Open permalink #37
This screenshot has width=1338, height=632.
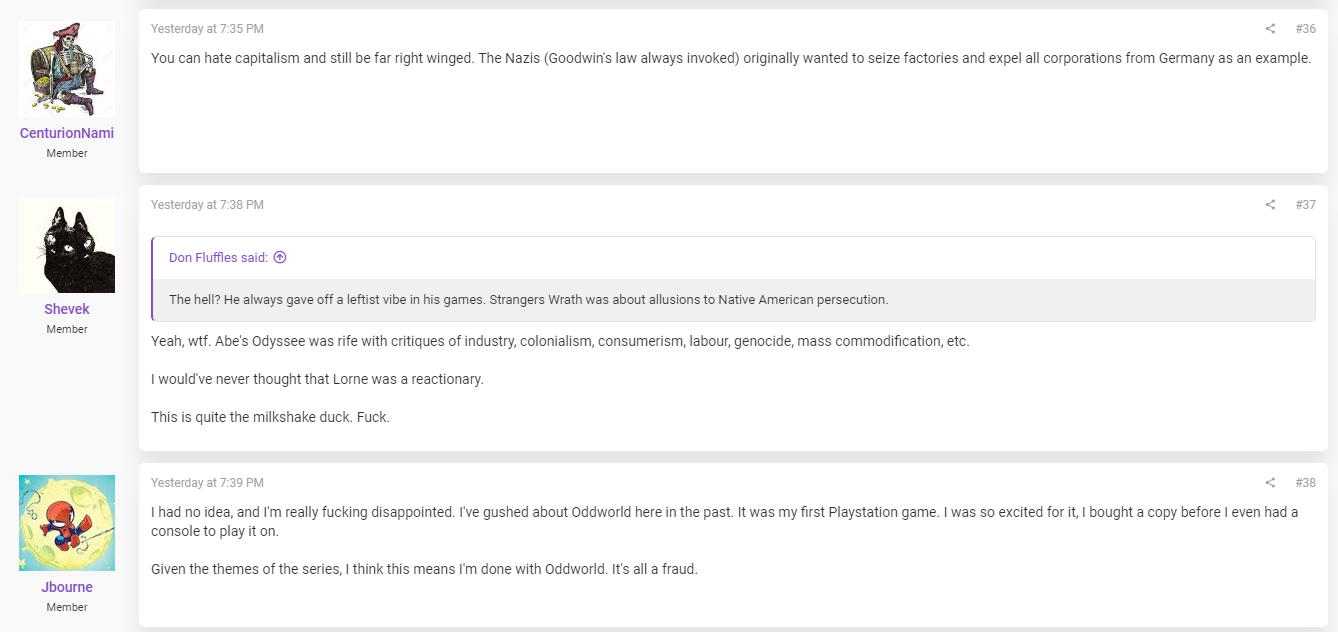[1305, 205]
